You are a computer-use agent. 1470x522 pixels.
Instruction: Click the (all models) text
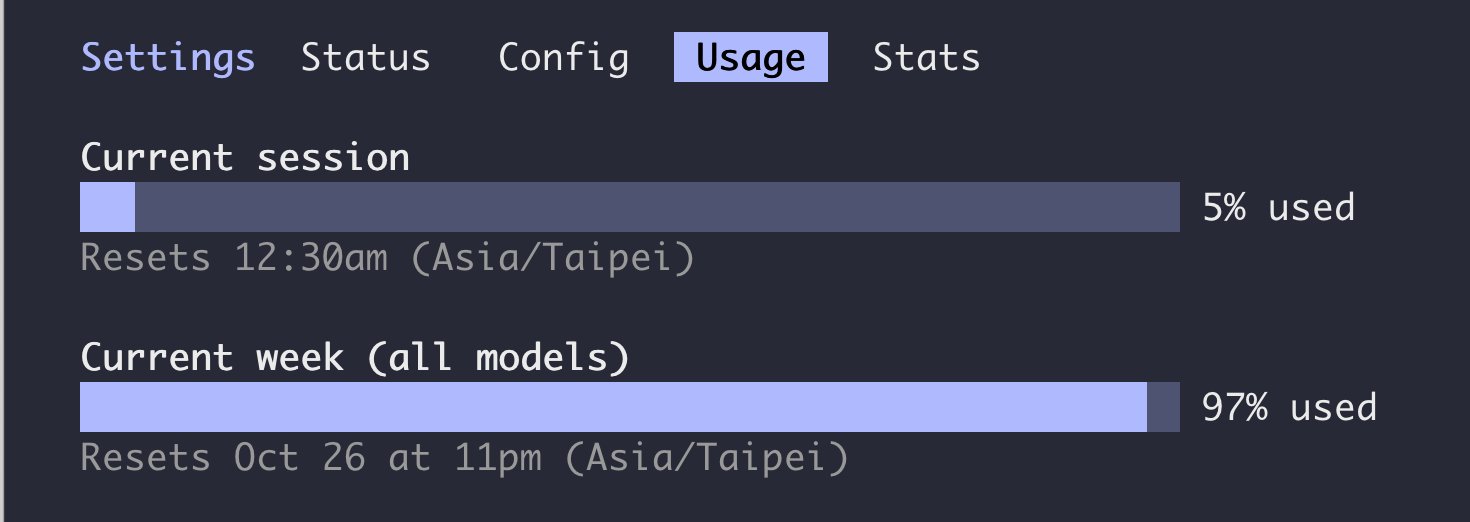coord(498,359)
